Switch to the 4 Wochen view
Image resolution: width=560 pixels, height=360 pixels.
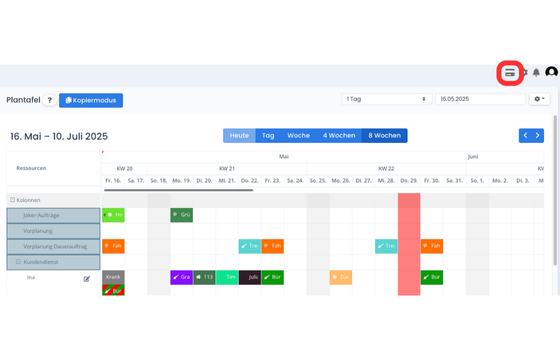339,136
